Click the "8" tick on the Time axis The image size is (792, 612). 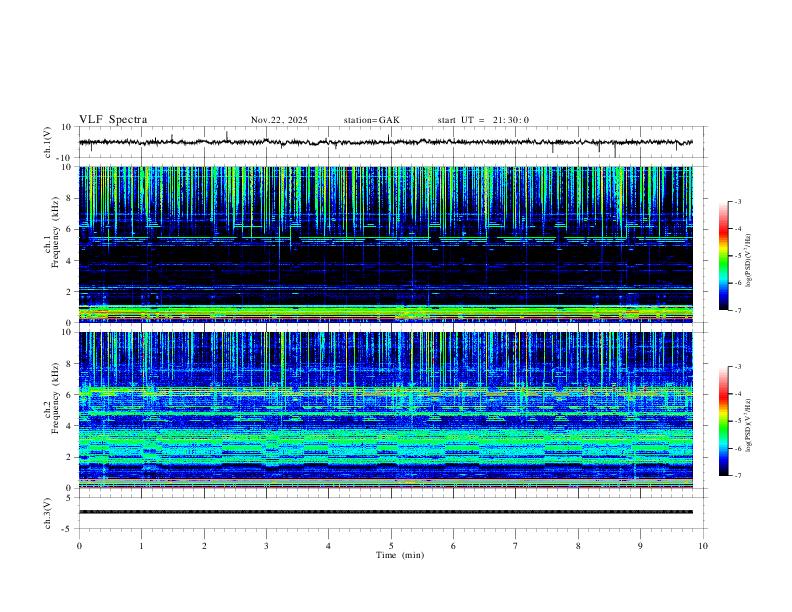tap(578, 546)
